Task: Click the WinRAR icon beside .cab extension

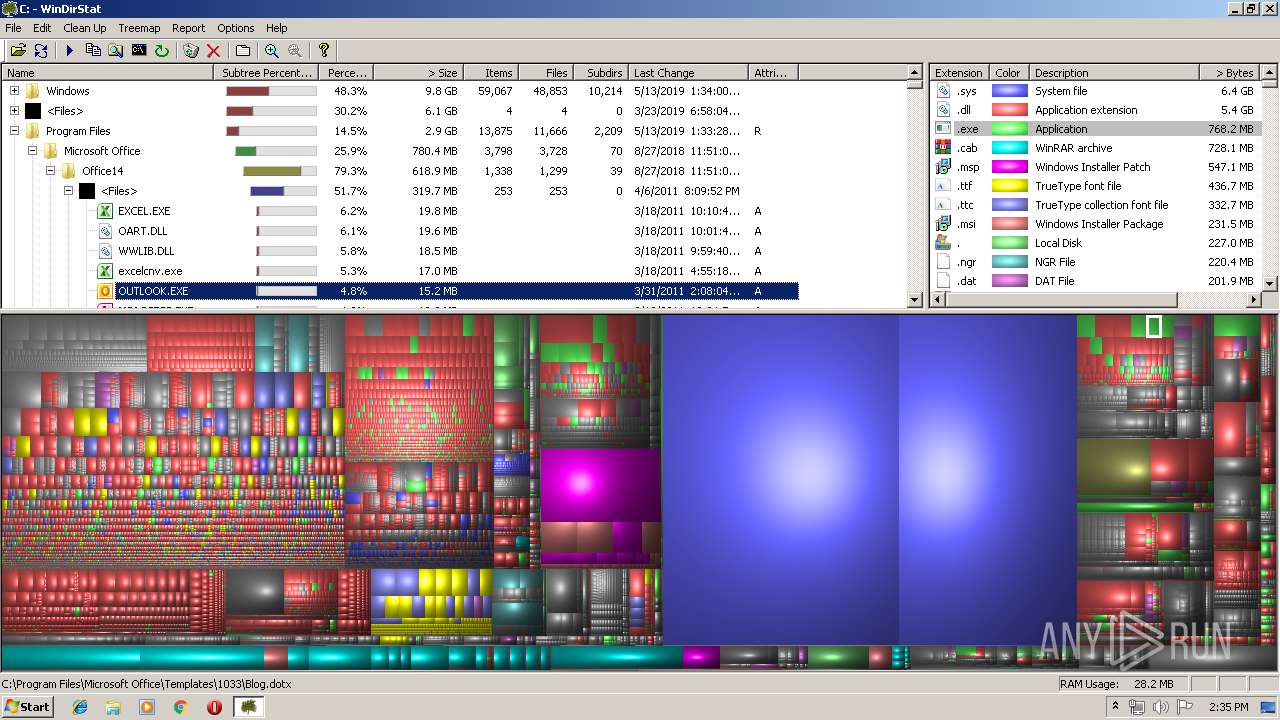Action: click(942, 148)
